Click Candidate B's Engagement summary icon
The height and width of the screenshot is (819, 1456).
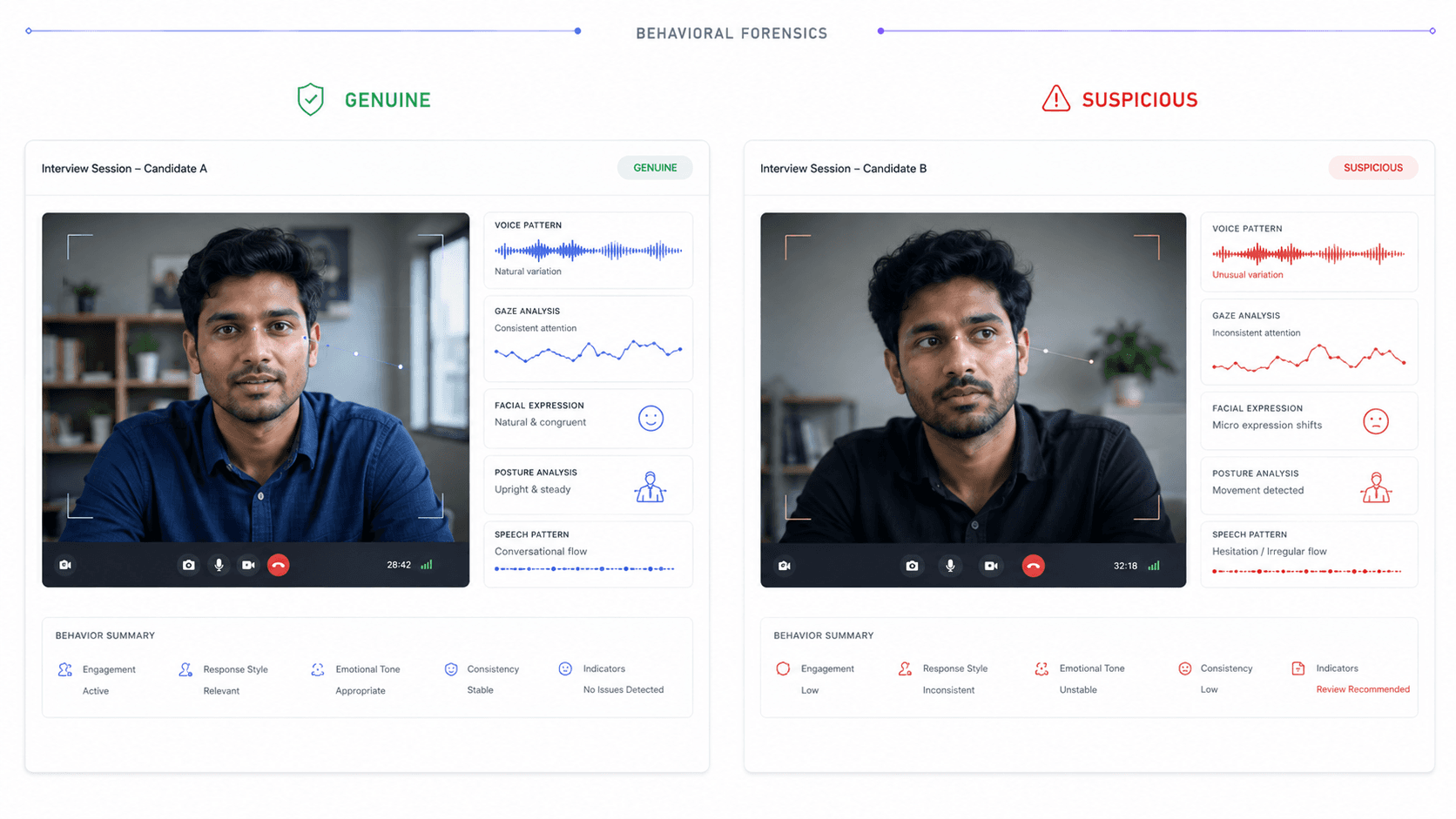[783, 668]
